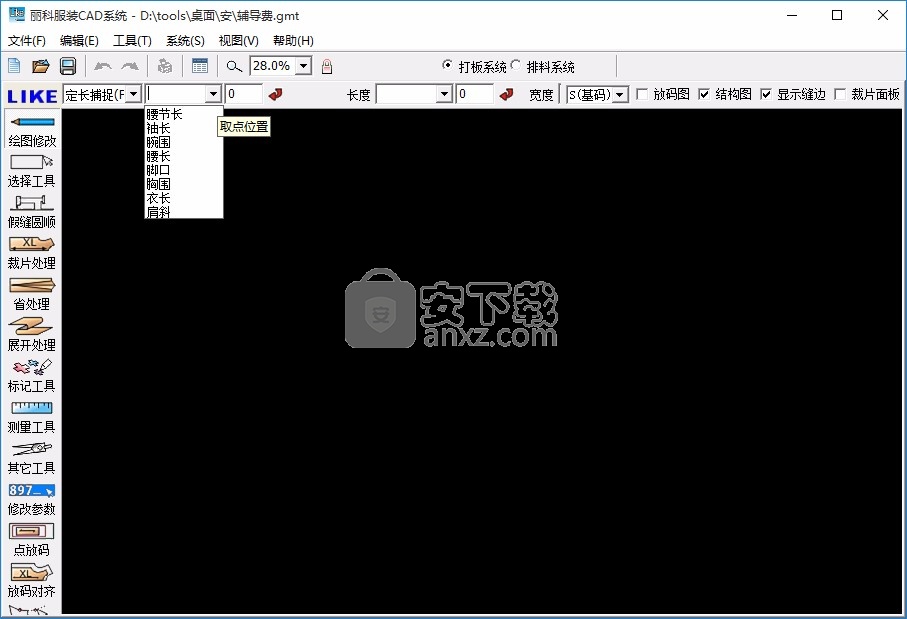Click the 点放码 grading tool
Image resolution: width=907 pixels, height=619 pixels.
tap(31, 539)
